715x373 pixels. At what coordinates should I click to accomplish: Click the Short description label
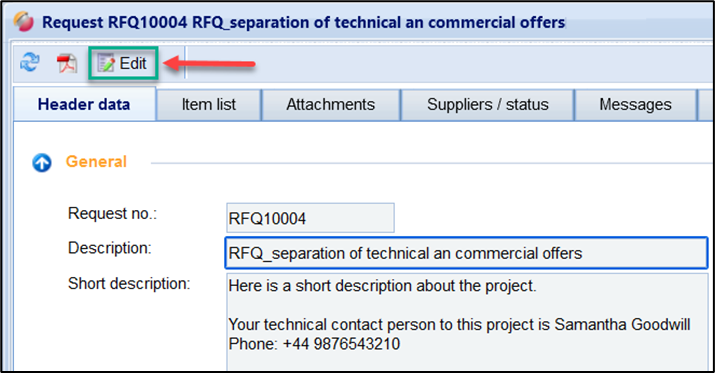click(129, 284)
